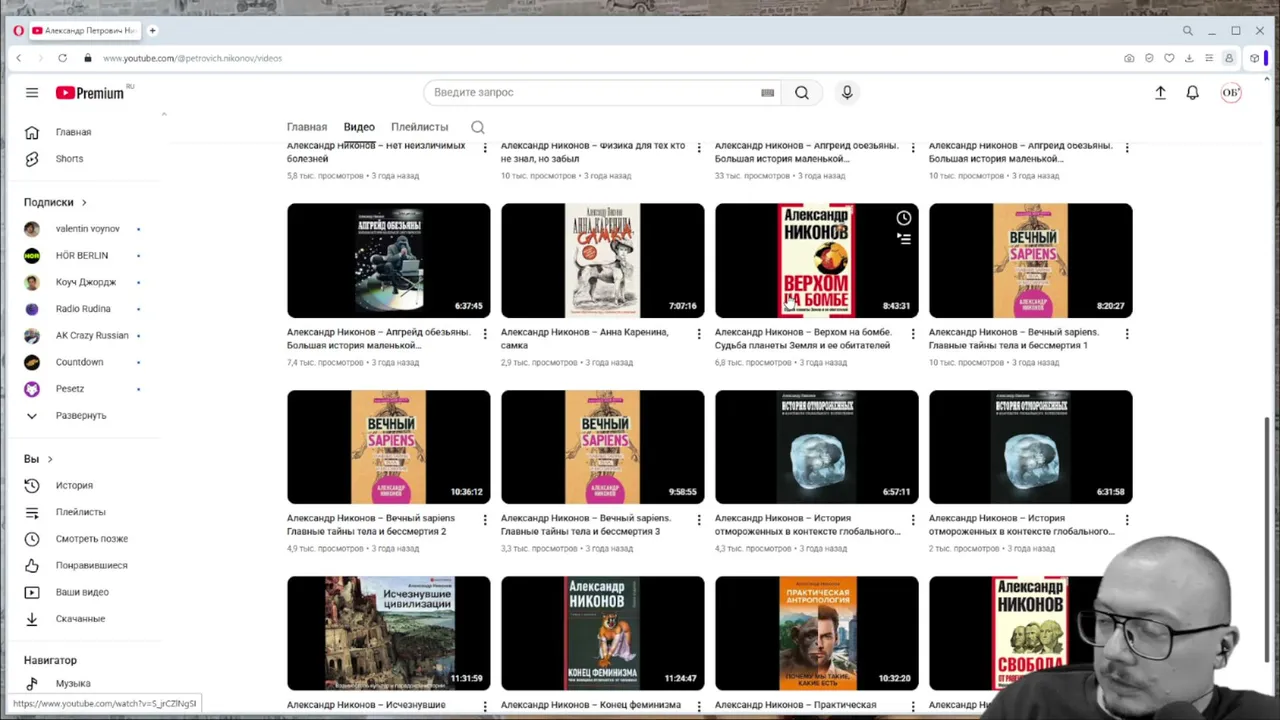Open Radio Rudina subscription channel
1280x720 pixels.
[x=83, y=309]
